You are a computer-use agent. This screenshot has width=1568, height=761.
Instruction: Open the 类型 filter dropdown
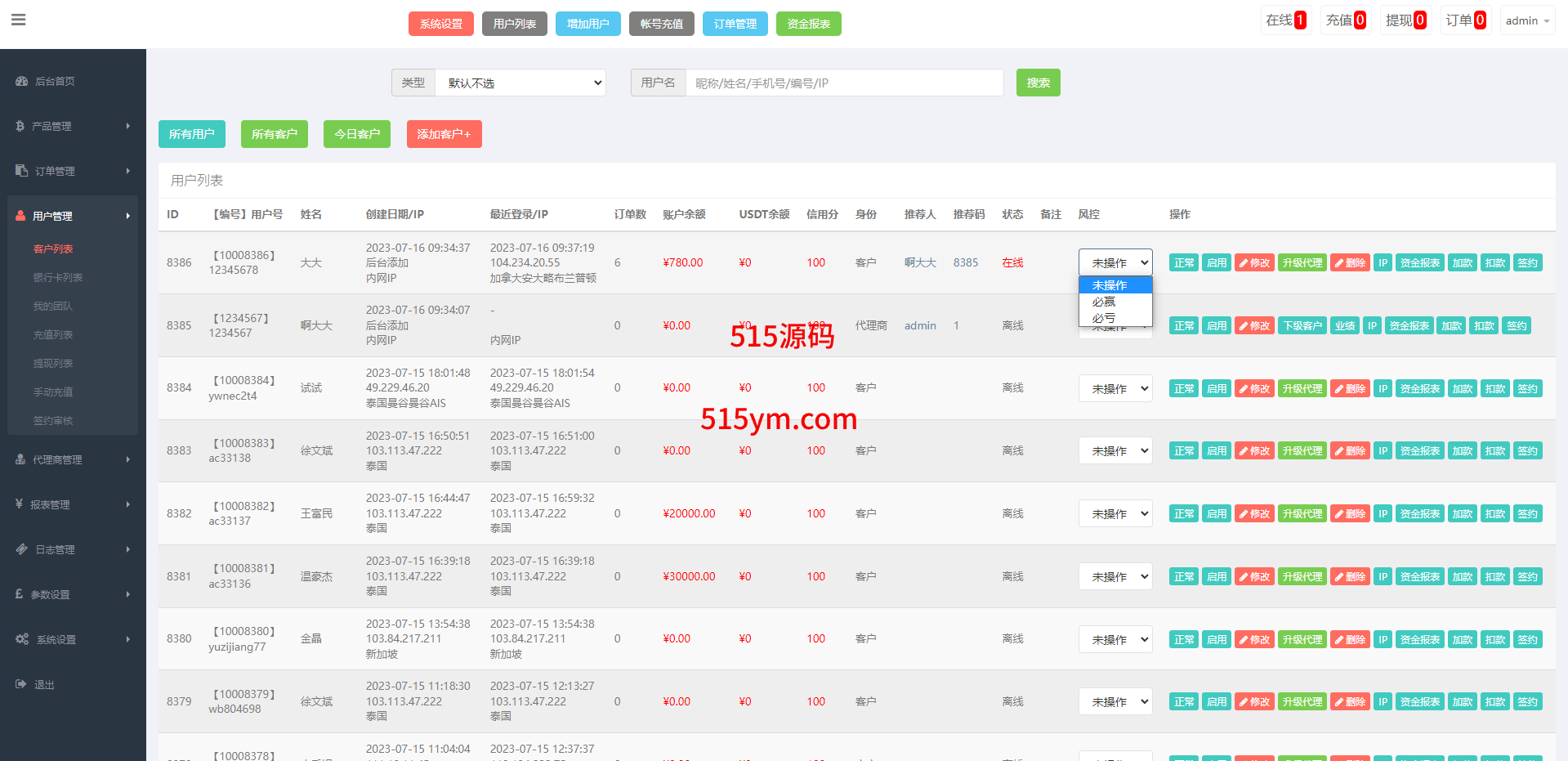(x=520, y=83)
